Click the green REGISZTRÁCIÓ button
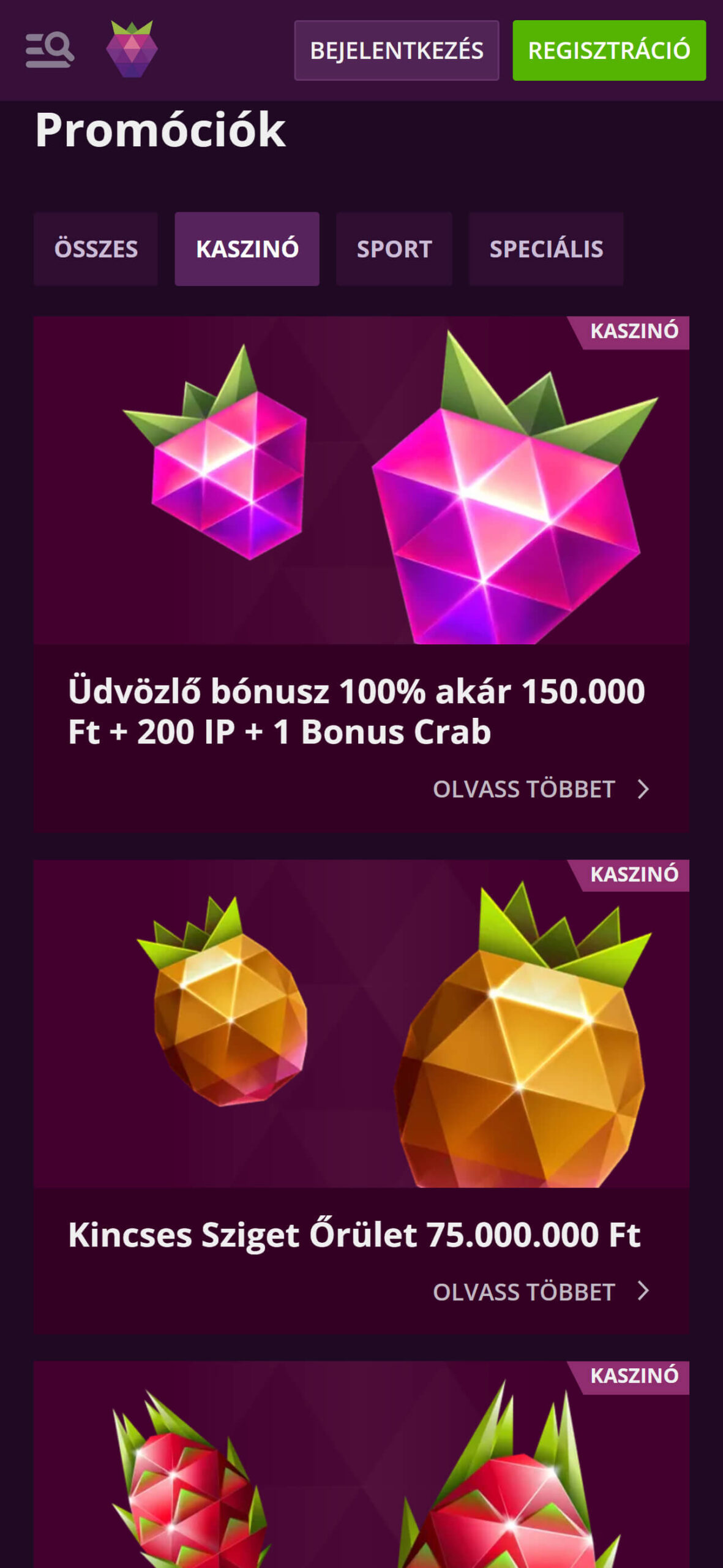The width and height of the screenshot is (723, 1568). coord(609,50)
